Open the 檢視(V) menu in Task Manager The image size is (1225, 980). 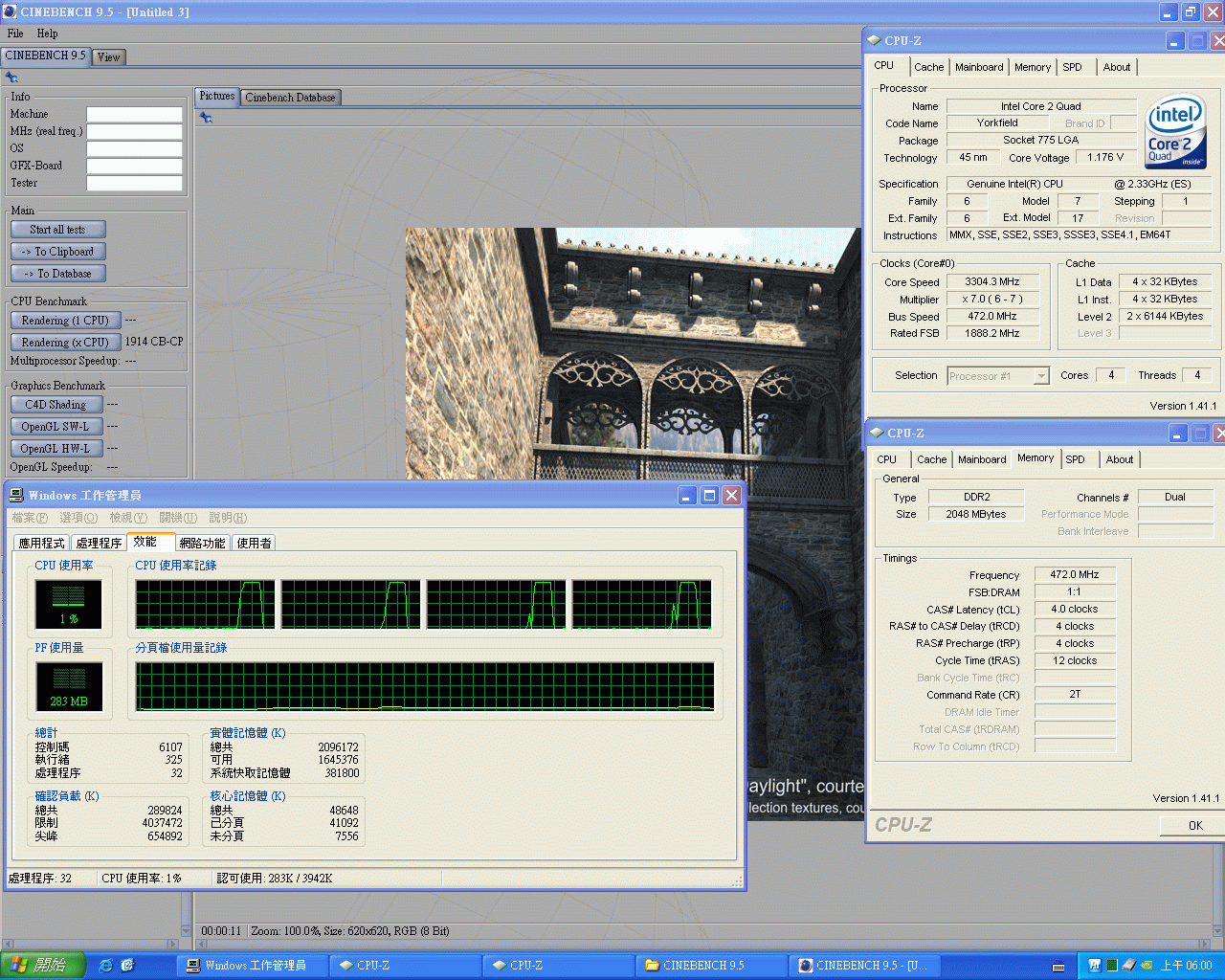coord(127,518)
